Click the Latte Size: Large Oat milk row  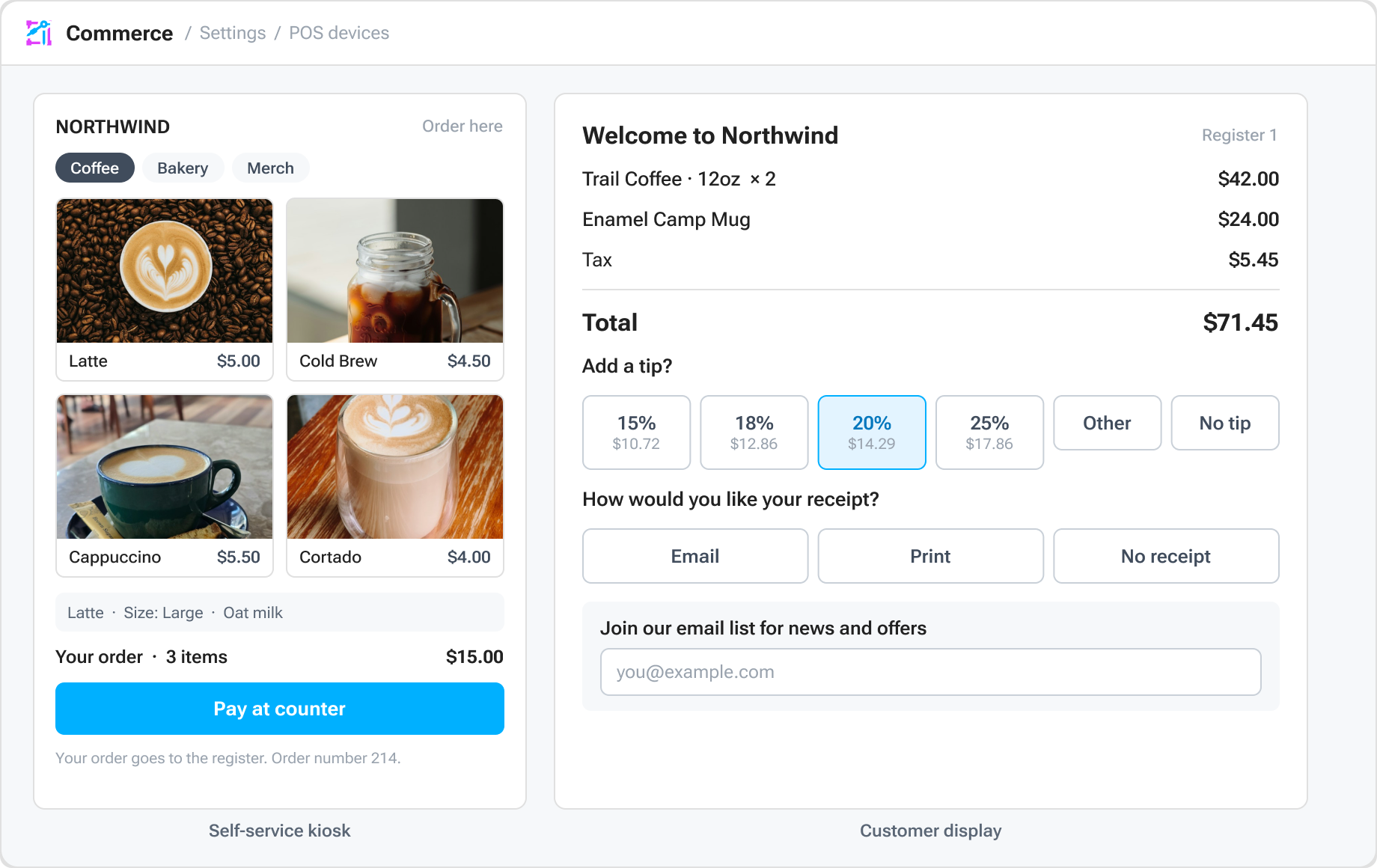point(280,612)
